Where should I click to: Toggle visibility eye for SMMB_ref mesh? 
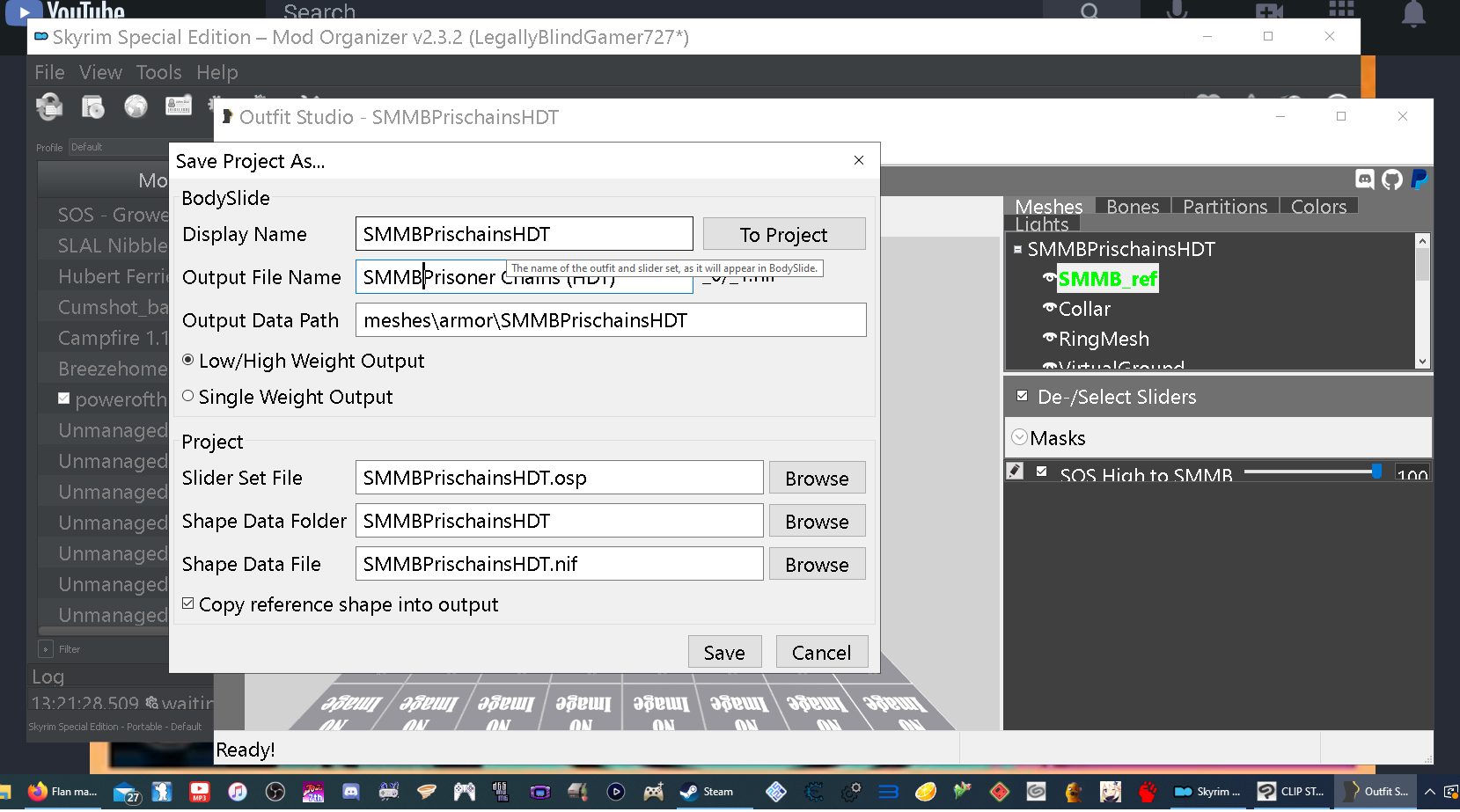click(1049, 278)
